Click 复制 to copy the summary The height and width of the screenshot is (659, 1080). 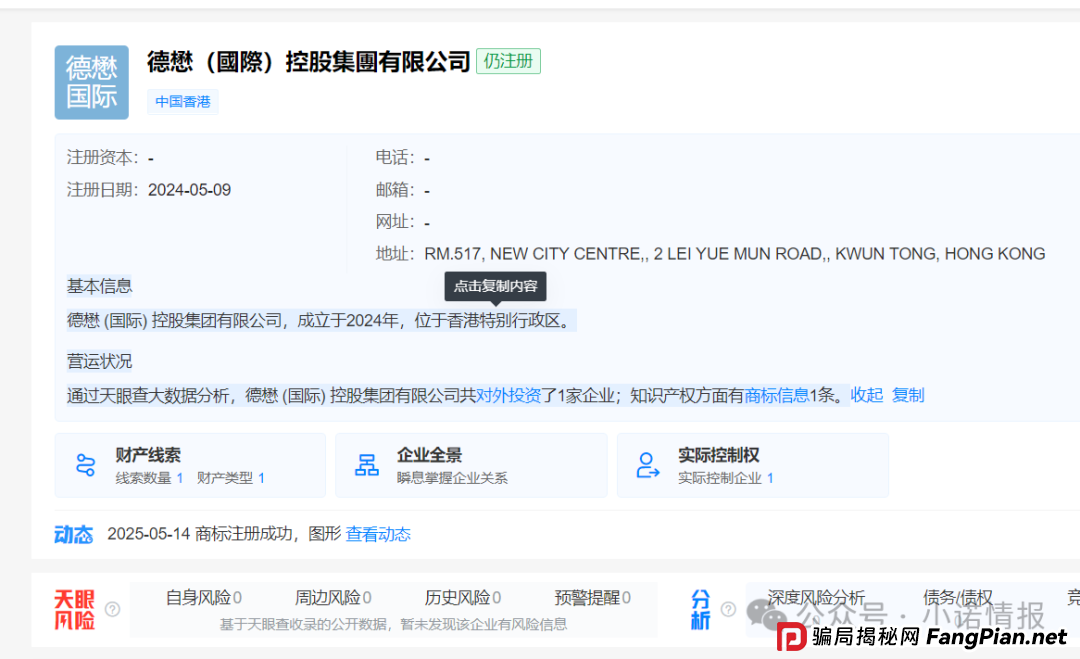tap(909, 395)
